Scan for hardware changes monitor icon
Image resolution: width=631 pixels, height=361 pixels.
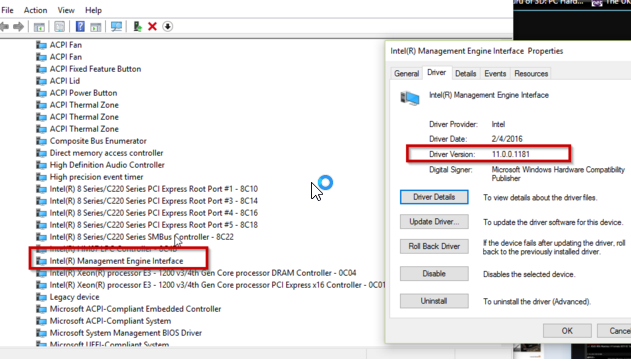coord(117,27)
